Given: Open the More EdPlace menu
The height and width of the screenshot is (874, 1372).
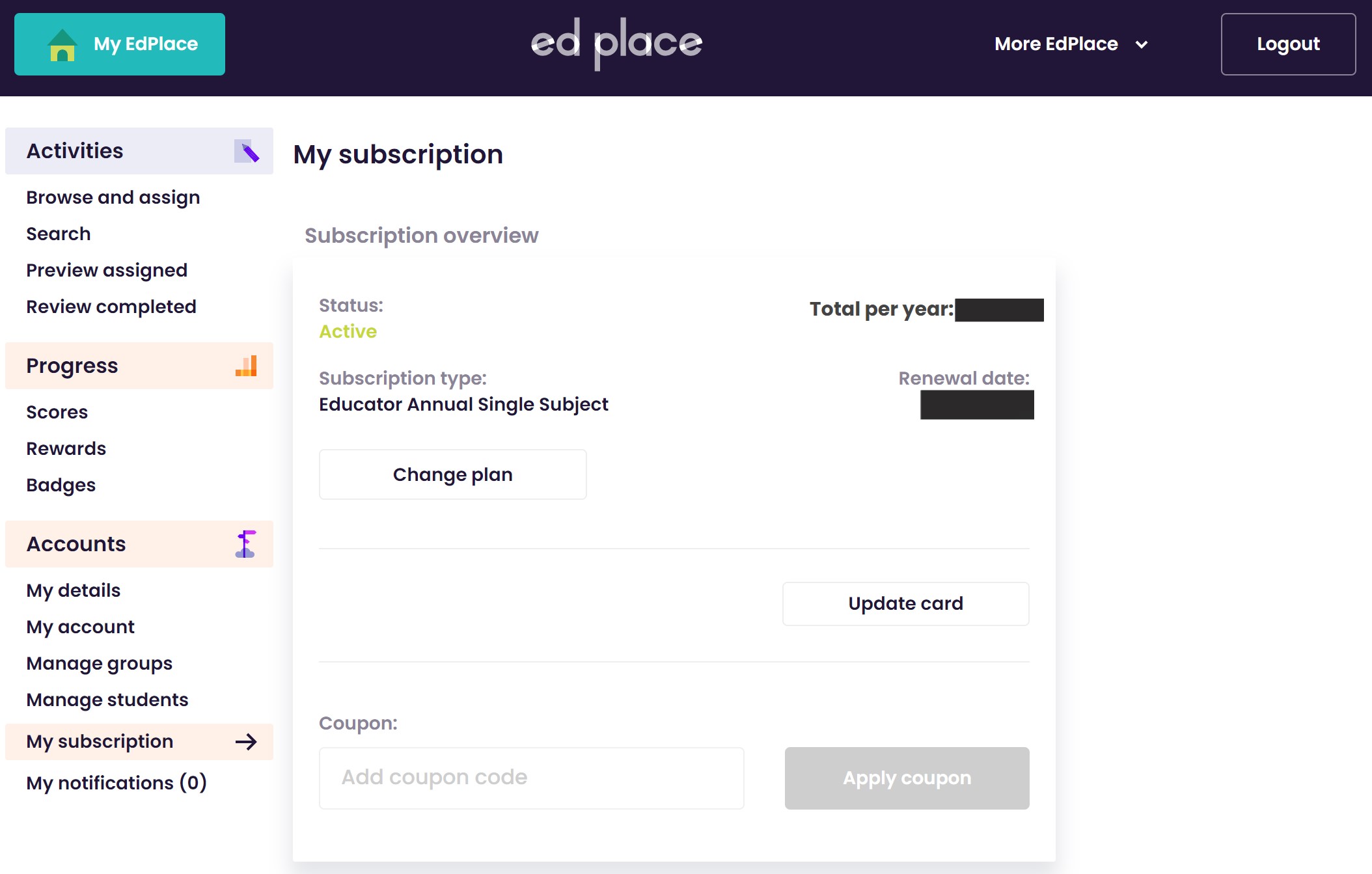Looking at the screenshot, I should [x=1071, y=44].
